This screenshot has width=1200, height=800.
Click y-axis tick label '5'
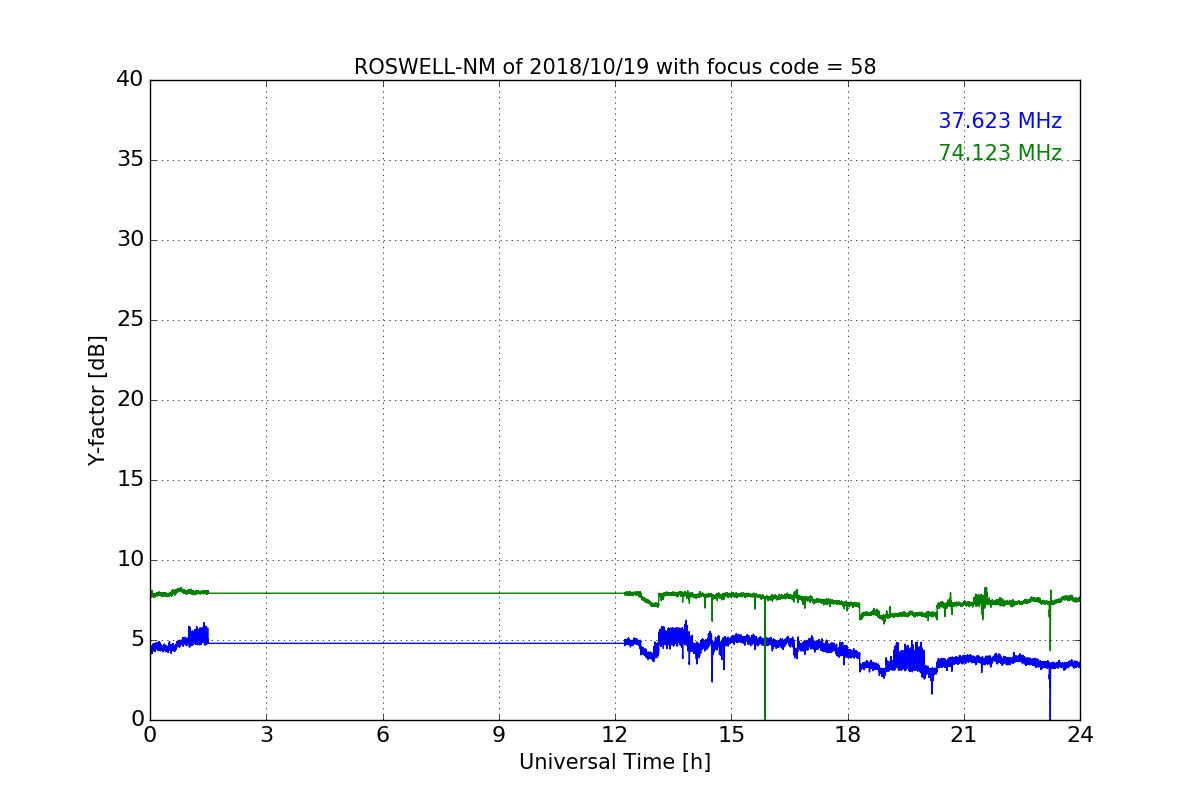(136, 640)
